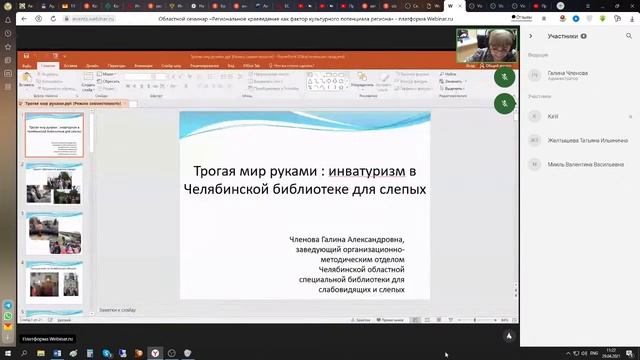Click the round button at webinar bottom right
This screenshot has width=640, height=360.
[509, 336]
